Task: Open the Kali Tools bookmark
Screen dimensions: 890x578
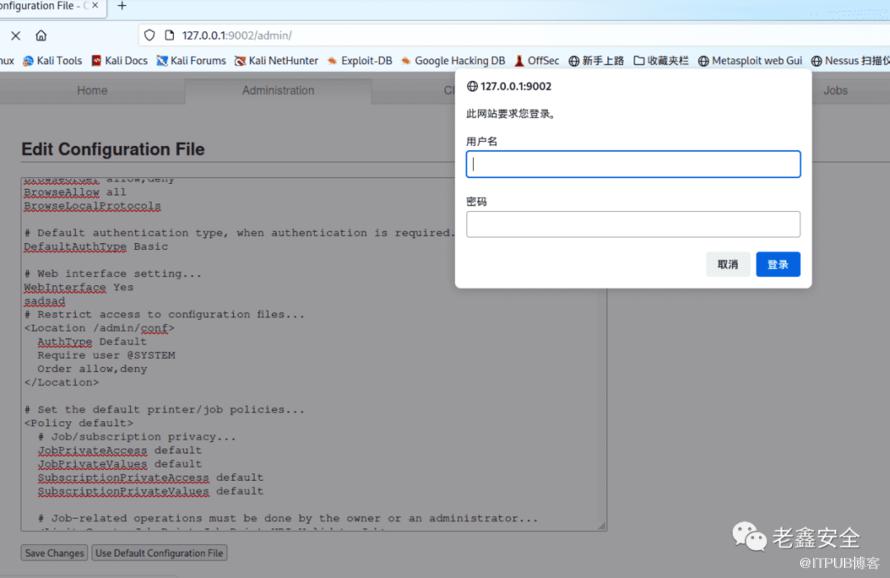Action: [x=52, y=60]
